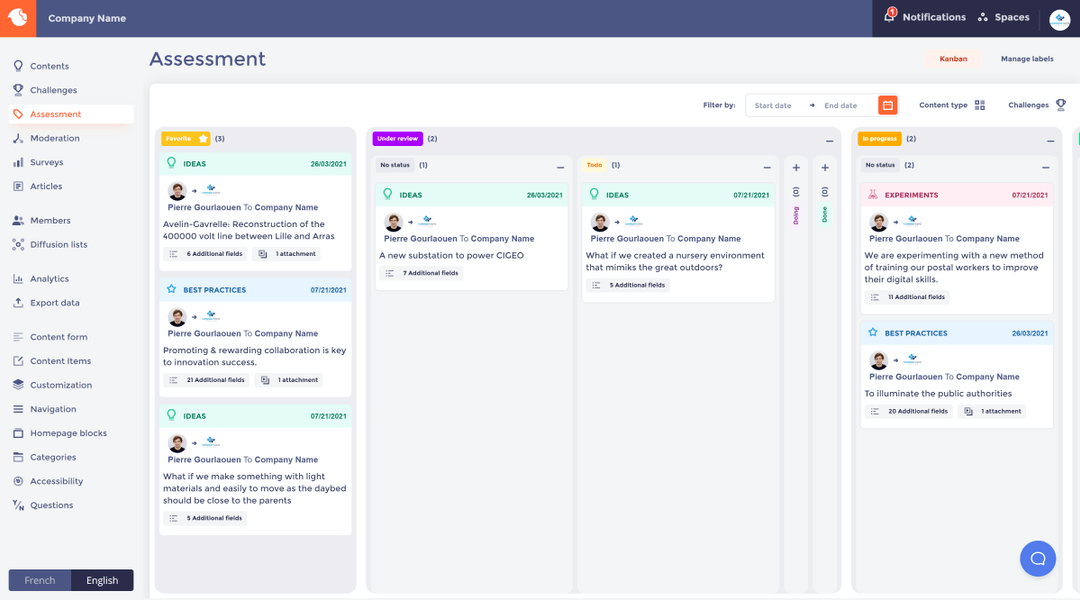
Task: Open the calendar date picker in the filter bar
Action: [888, 105]
